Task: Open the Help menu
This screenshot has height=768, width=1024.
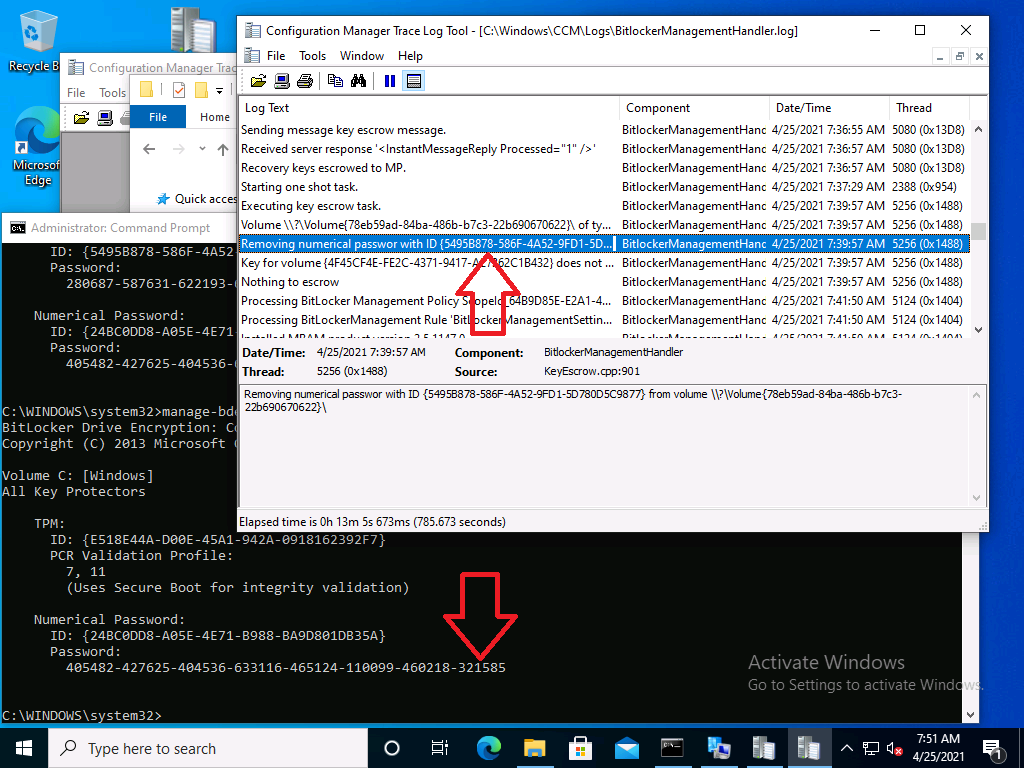Action: click(x=410, y=56)
